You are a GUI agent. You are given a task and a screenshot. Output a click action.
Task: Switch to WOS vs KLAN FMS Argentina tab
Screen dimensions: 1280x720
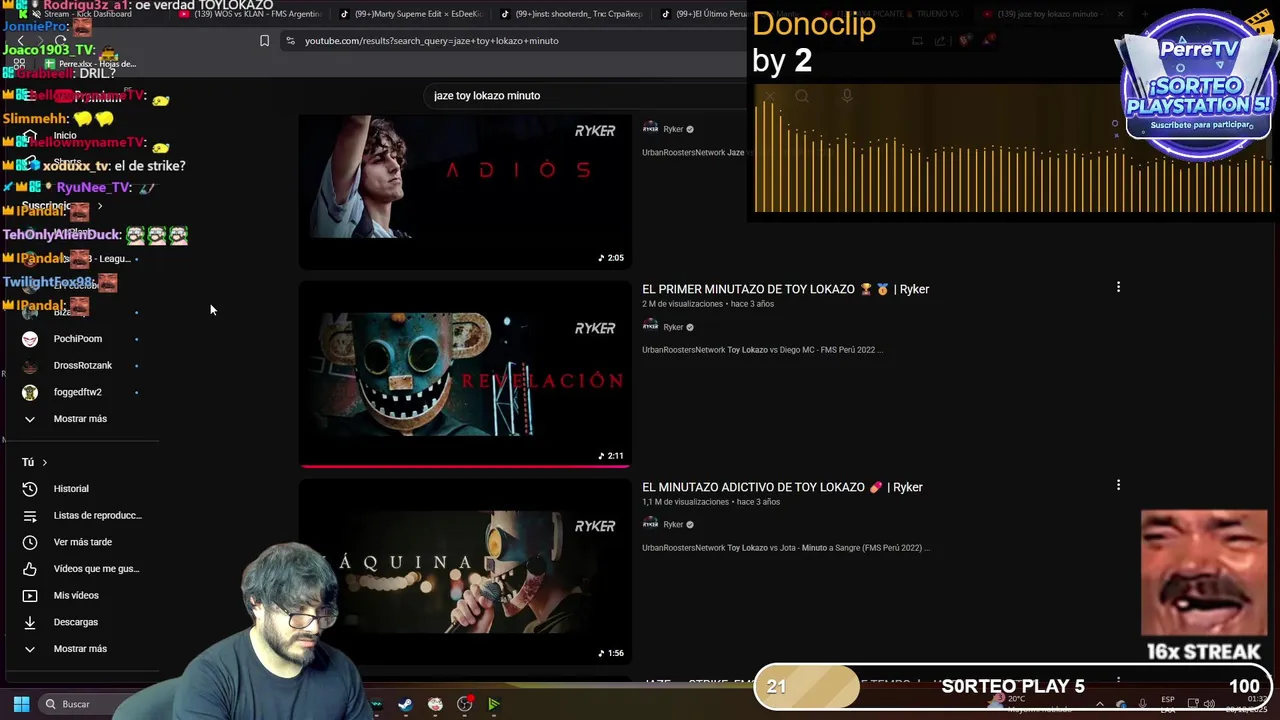pyautogui.click(x=250, y=14)
